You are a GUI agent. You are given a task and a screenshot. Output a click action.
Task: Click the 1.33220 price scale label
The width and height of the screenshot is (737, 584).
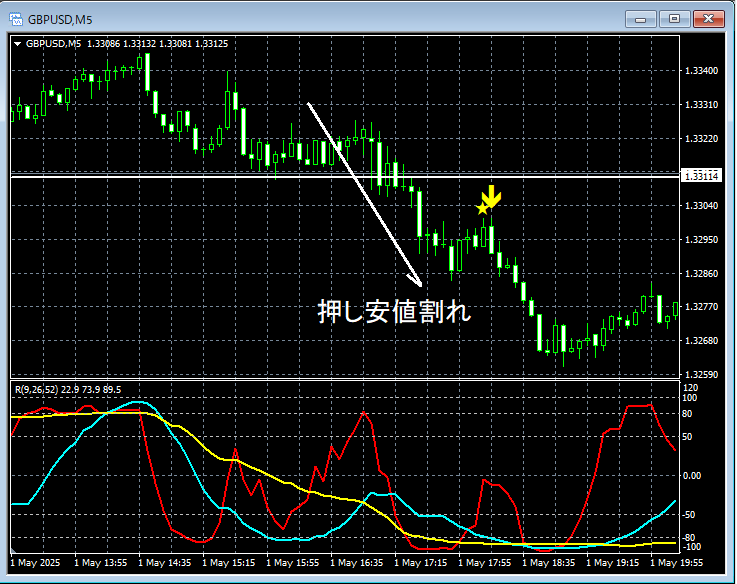pos(701,139)
